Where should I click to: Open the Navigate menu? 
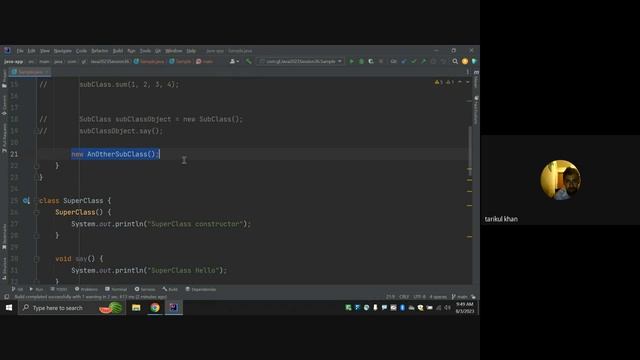[x=62, y=51]
